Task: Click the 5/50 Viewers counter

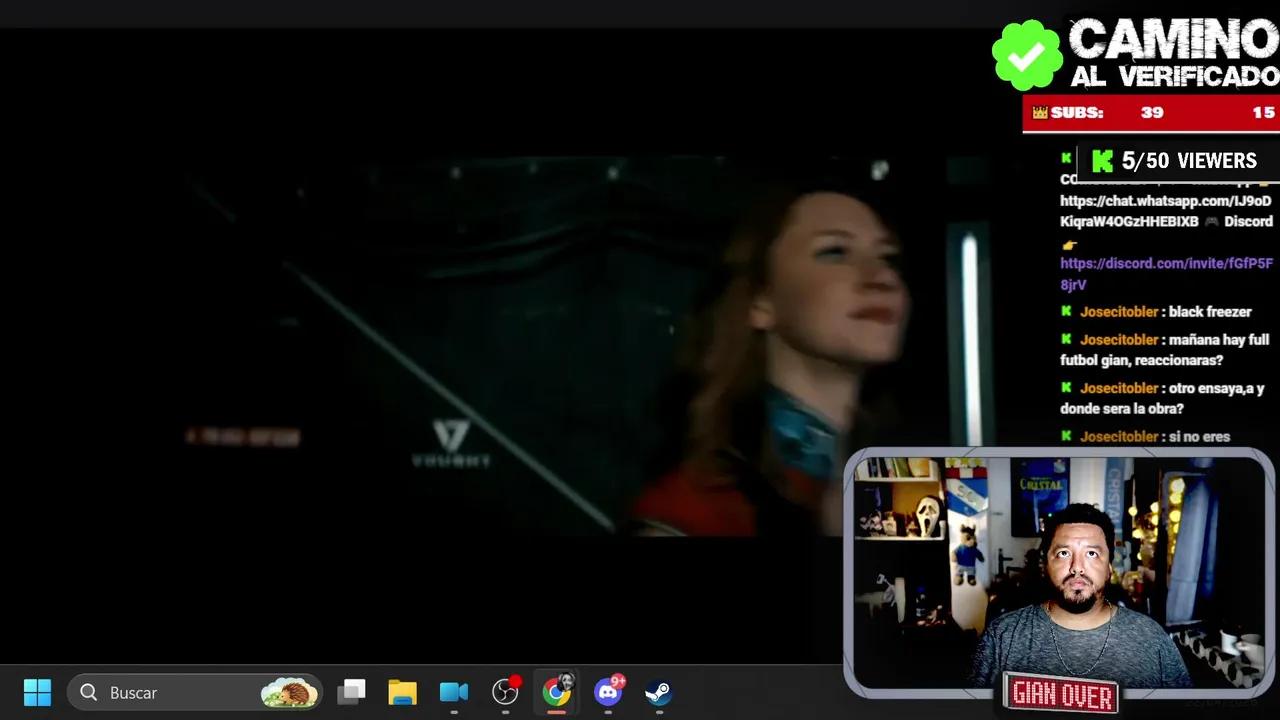Action: click(1174, 161)
